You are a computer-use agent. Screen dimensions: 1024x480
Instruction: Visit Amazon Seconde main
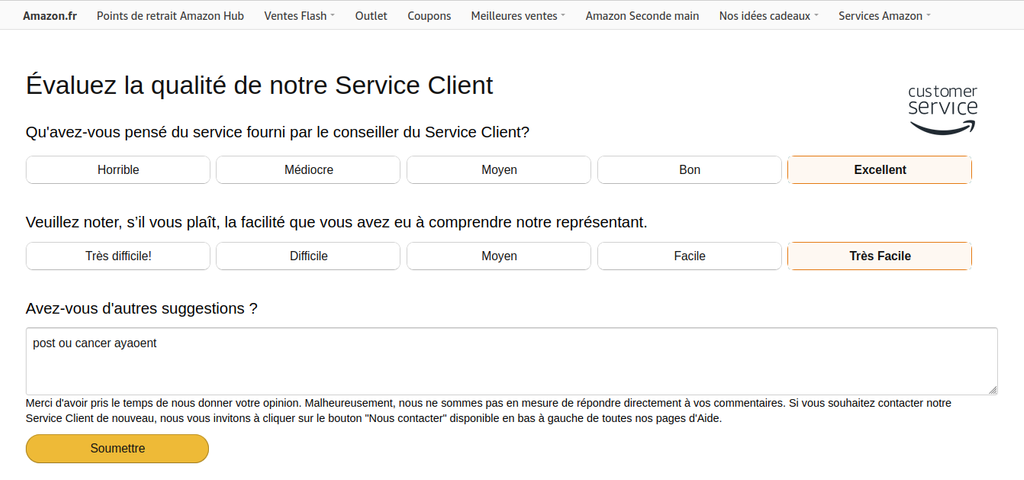coord(642,16)
